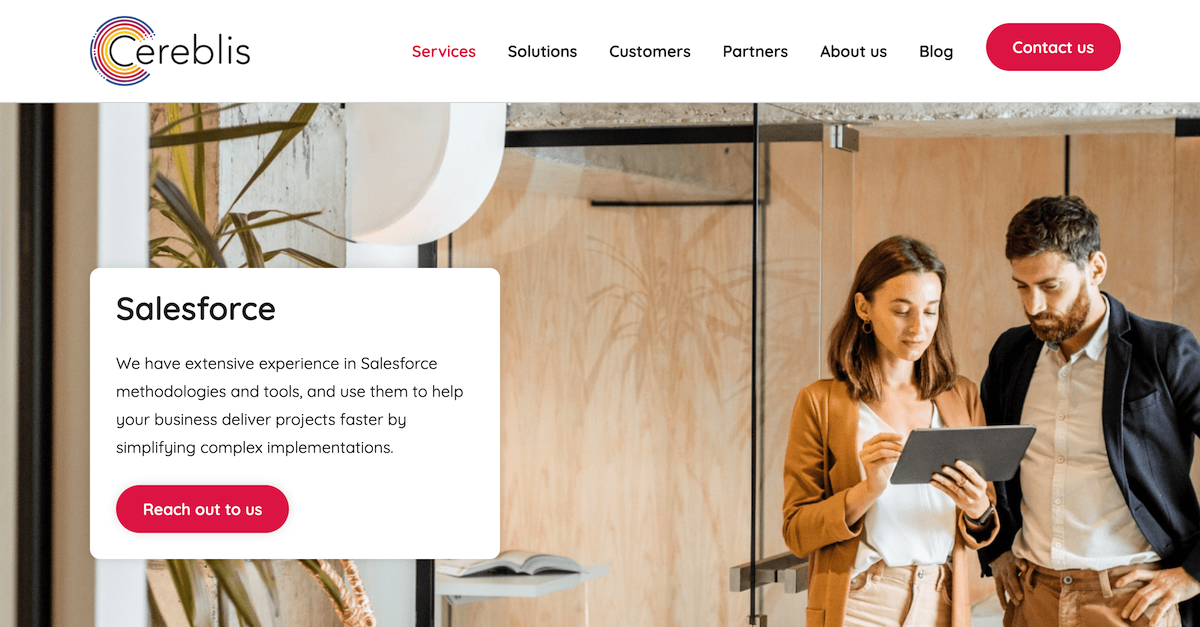Open the About us page

click(x=853, y=51)
